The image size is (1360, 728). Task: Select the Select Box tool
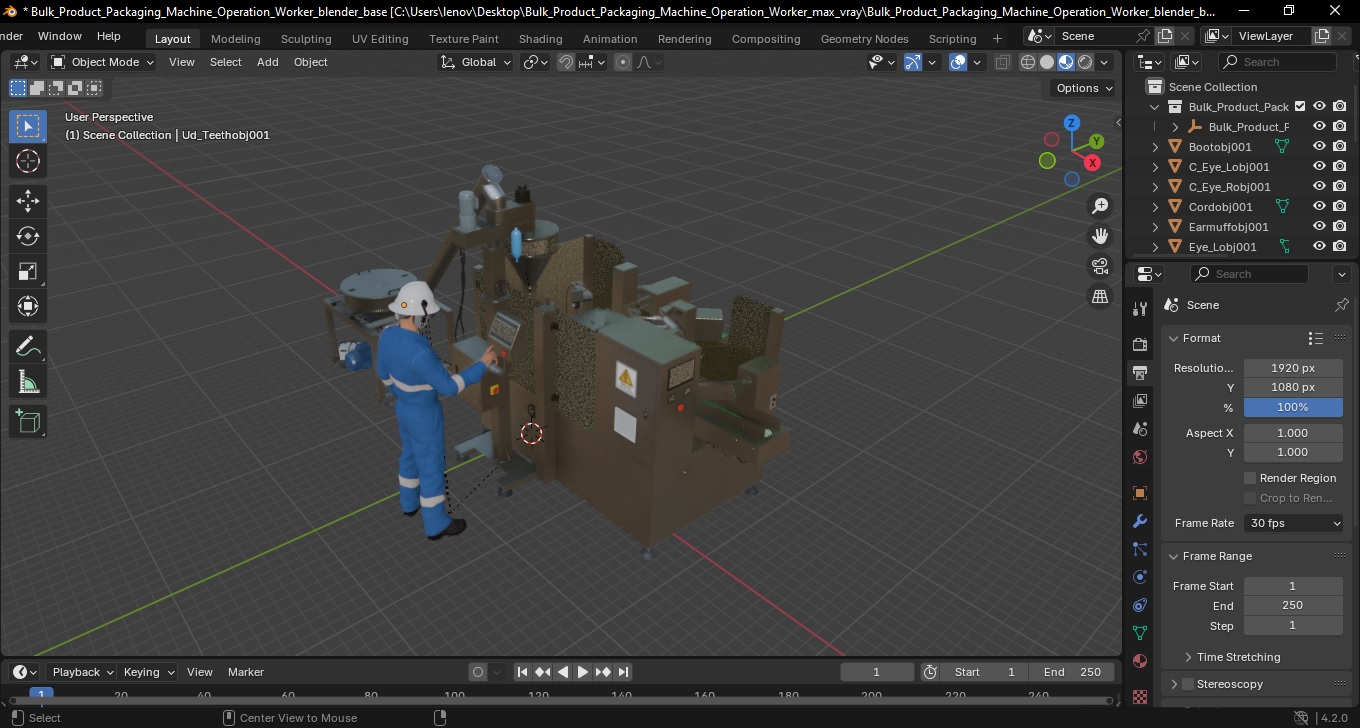coord(28,126)
